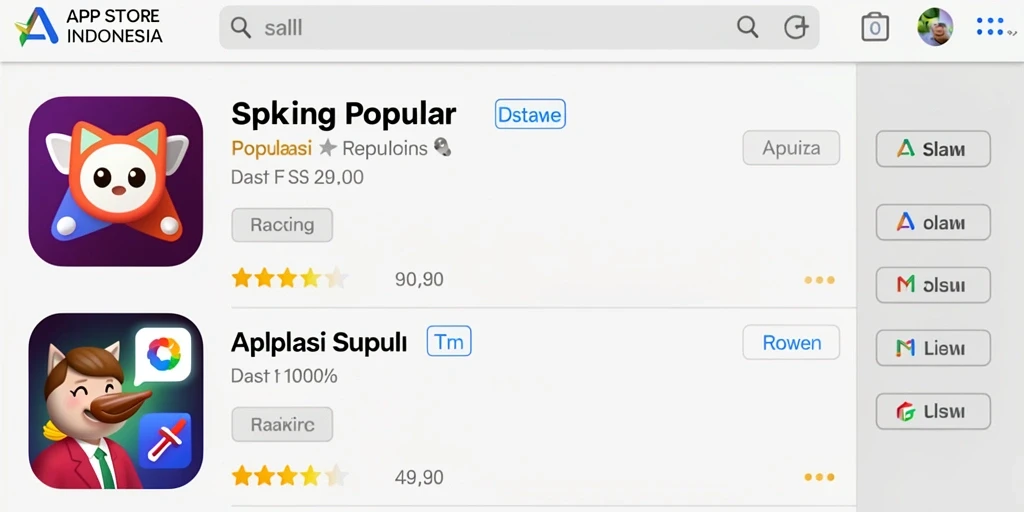Select the Tm tag badge
Viewport: 1024px width, 512px height.
pos(449,342)
